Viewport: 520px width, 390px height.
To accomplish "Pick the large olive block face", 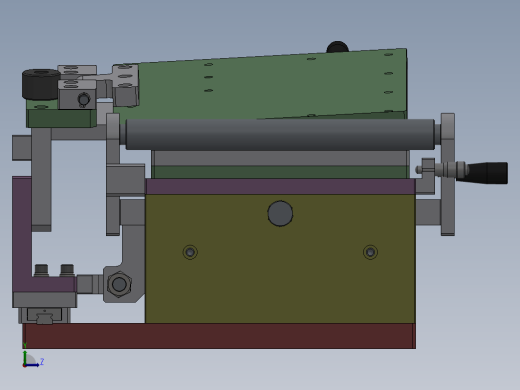I will pos(280,259).
